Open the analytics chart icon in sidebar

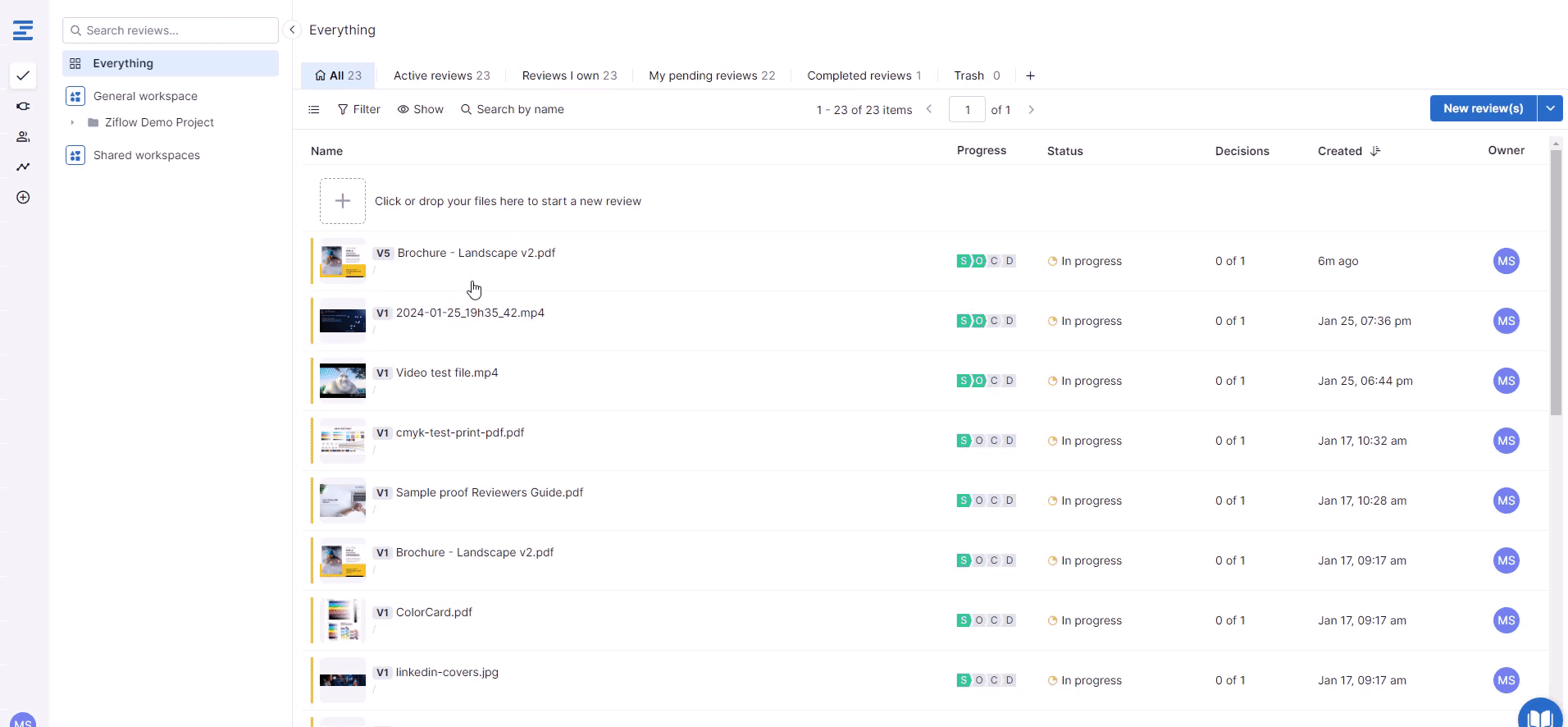pyautogui.click(x=23, y=167)
